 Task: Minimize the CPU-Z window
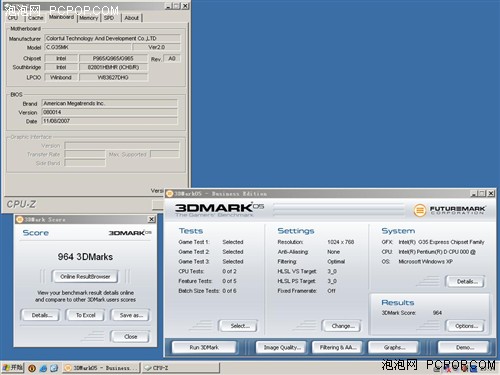[169, 6]
